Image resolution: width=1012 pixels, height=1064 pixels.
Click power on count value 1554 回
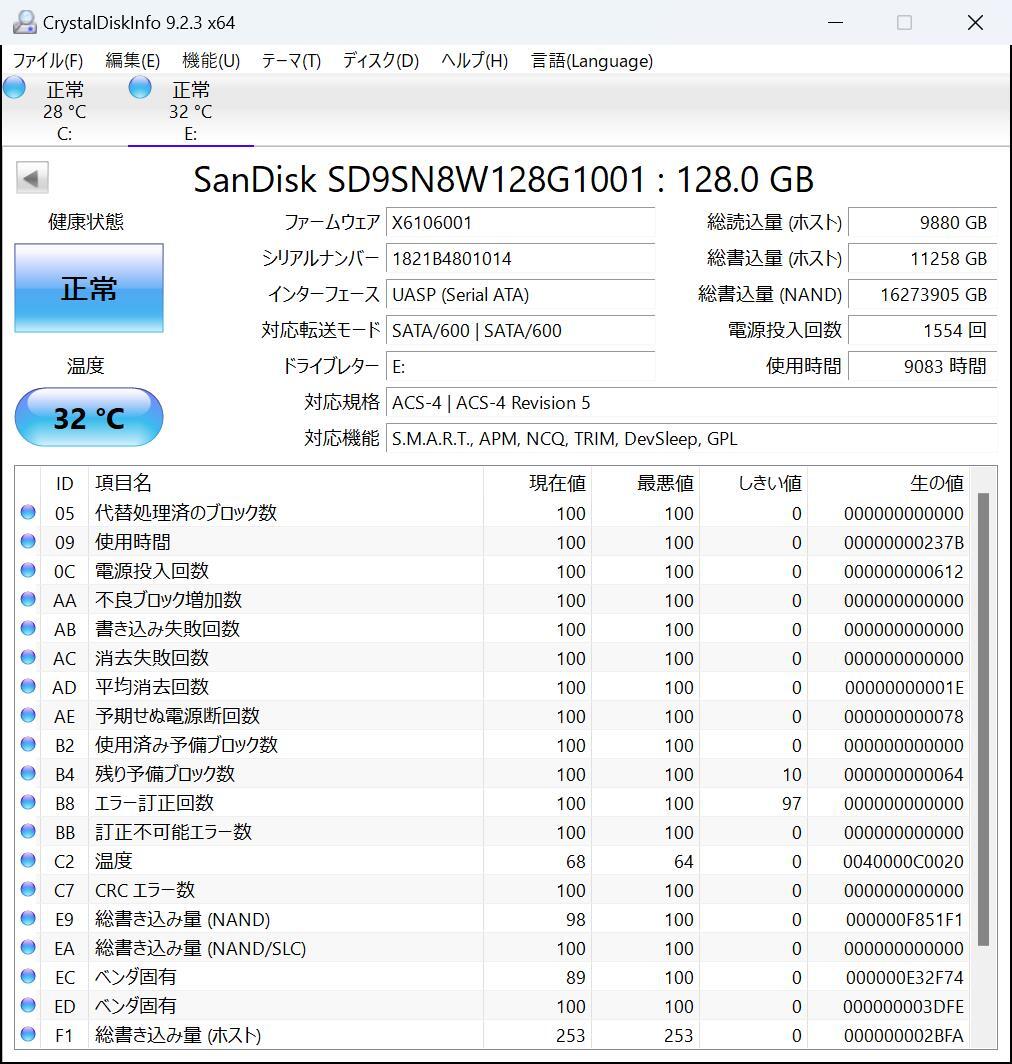coord(922,330)
